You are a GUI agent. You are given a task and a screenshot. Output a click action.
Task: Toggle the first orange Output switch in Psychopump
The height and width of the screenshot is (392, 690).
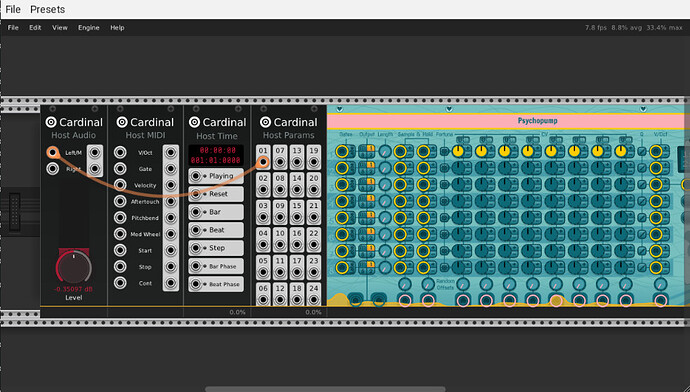(371, 149)
